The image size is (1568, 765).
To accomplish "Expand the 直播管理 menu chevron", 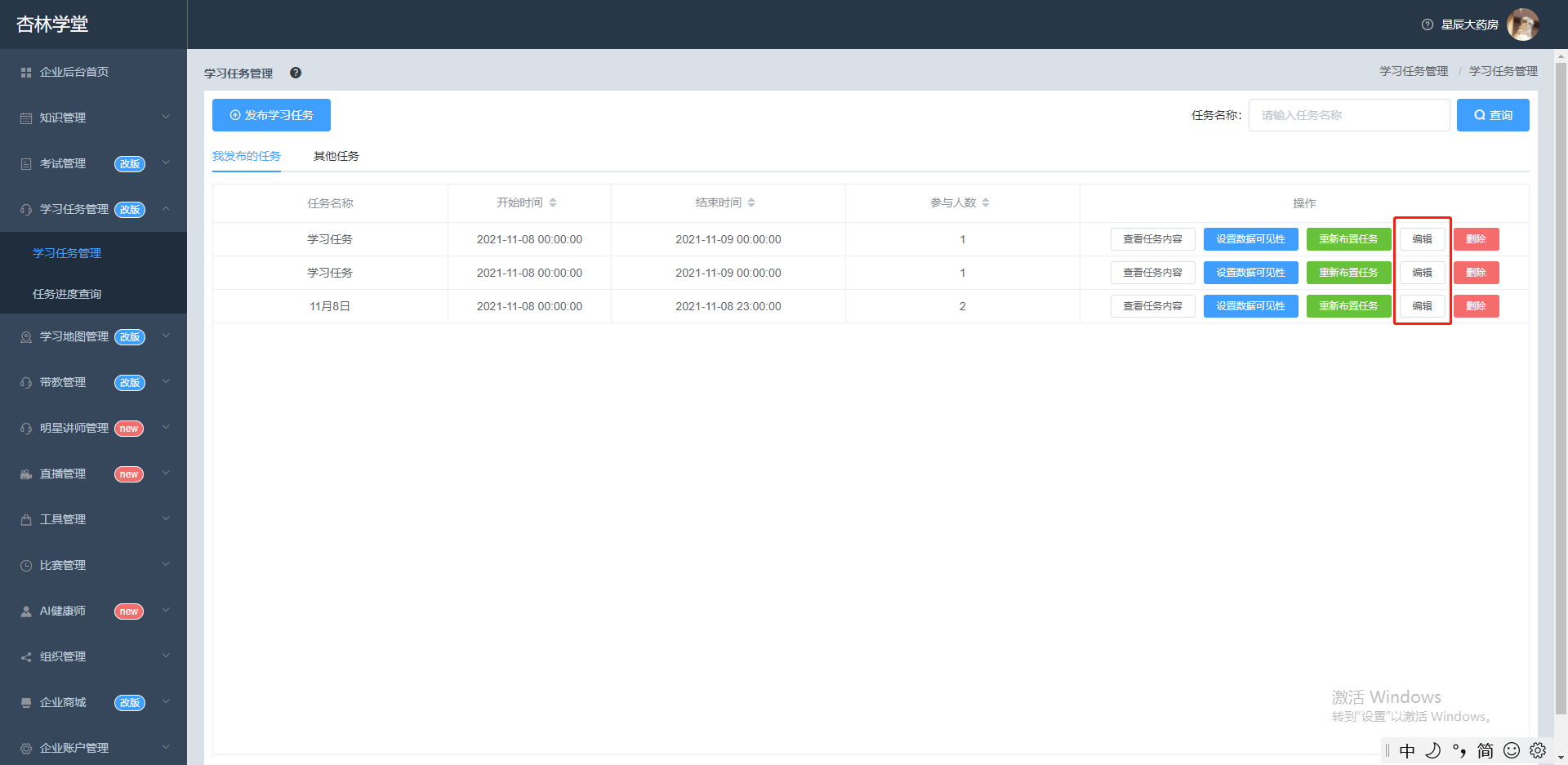I will [x=166, y=474].
